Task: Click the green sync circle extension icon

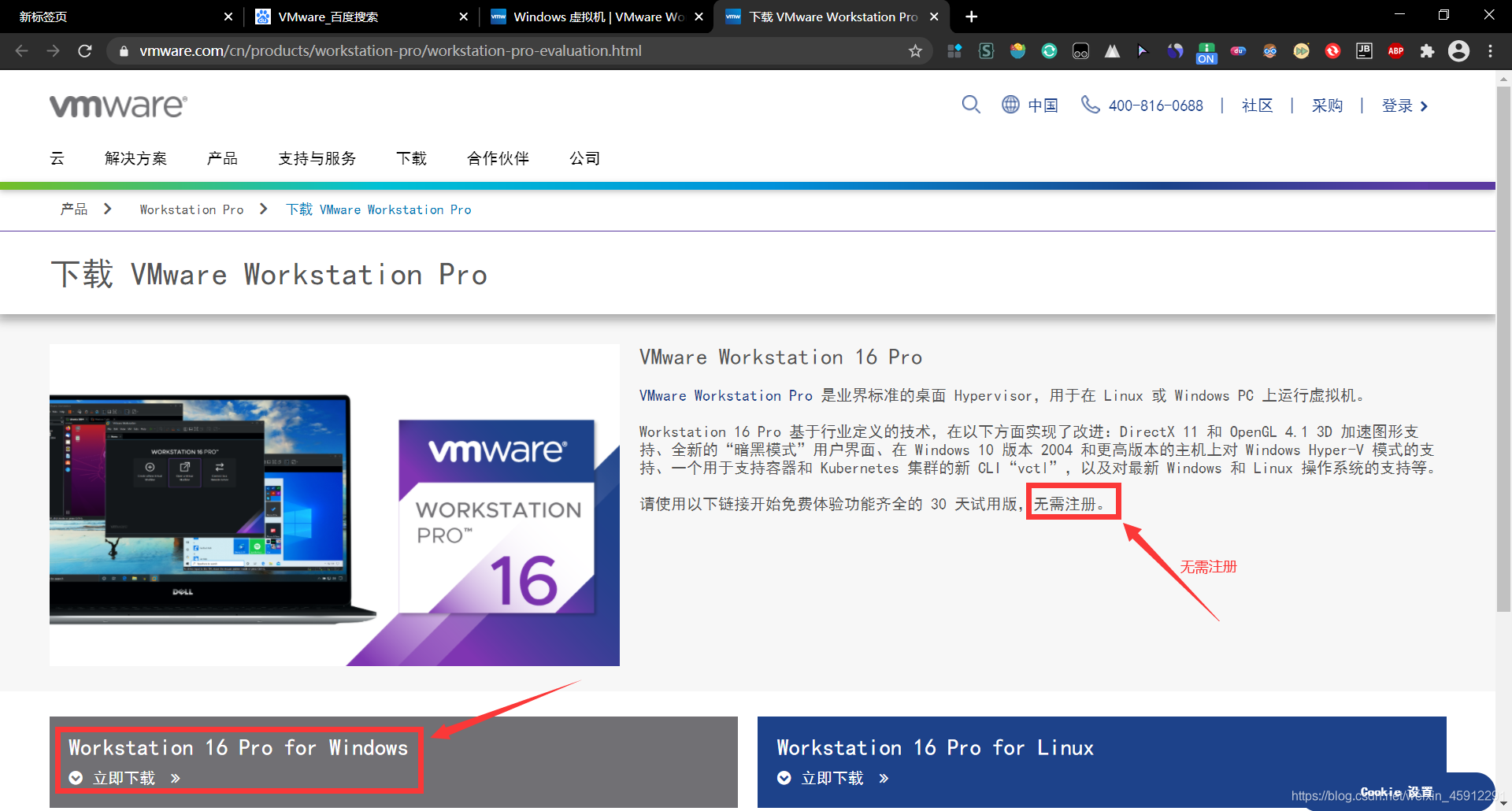Action: pos(1049,51)
